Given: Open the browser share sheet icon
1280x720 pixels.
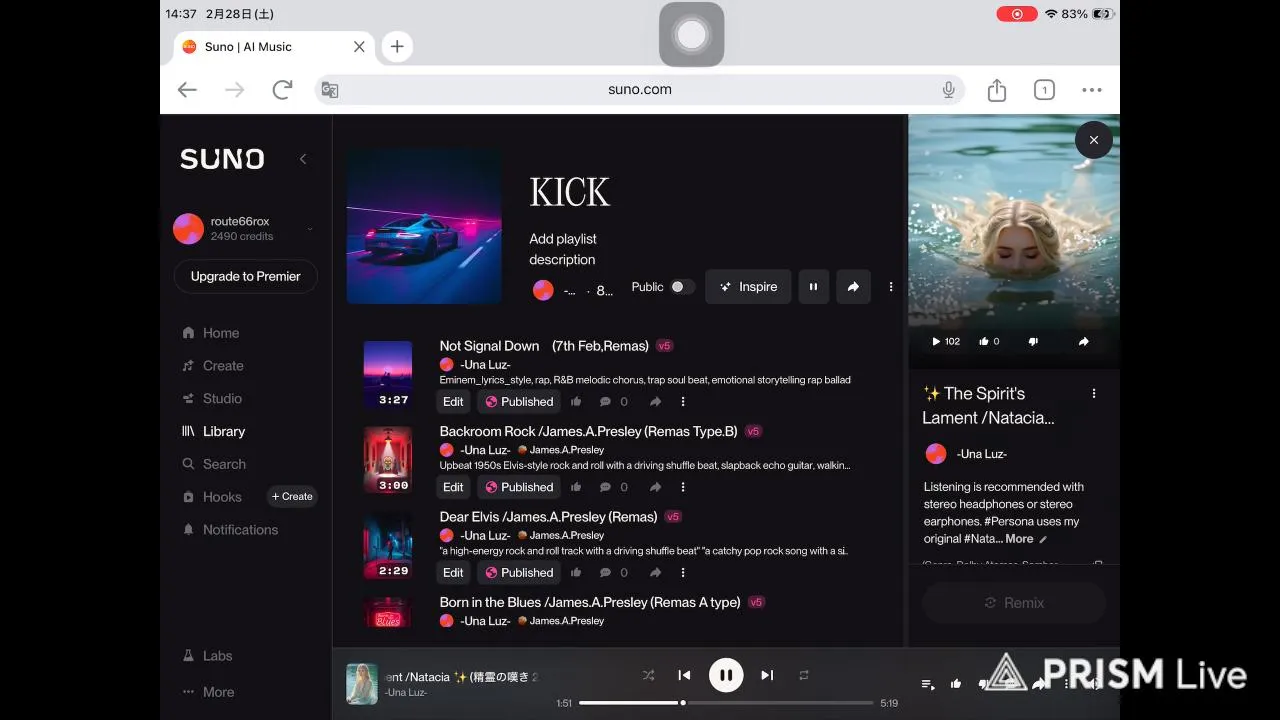Looking at the screenshot, I should point(997,90).
